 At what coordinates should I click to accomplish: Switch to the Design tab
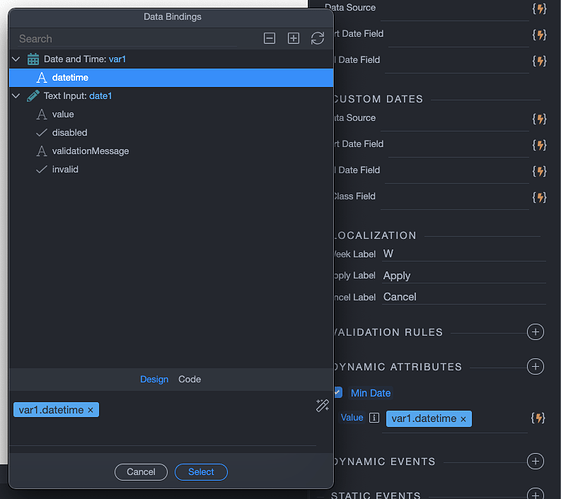[154, 379]
